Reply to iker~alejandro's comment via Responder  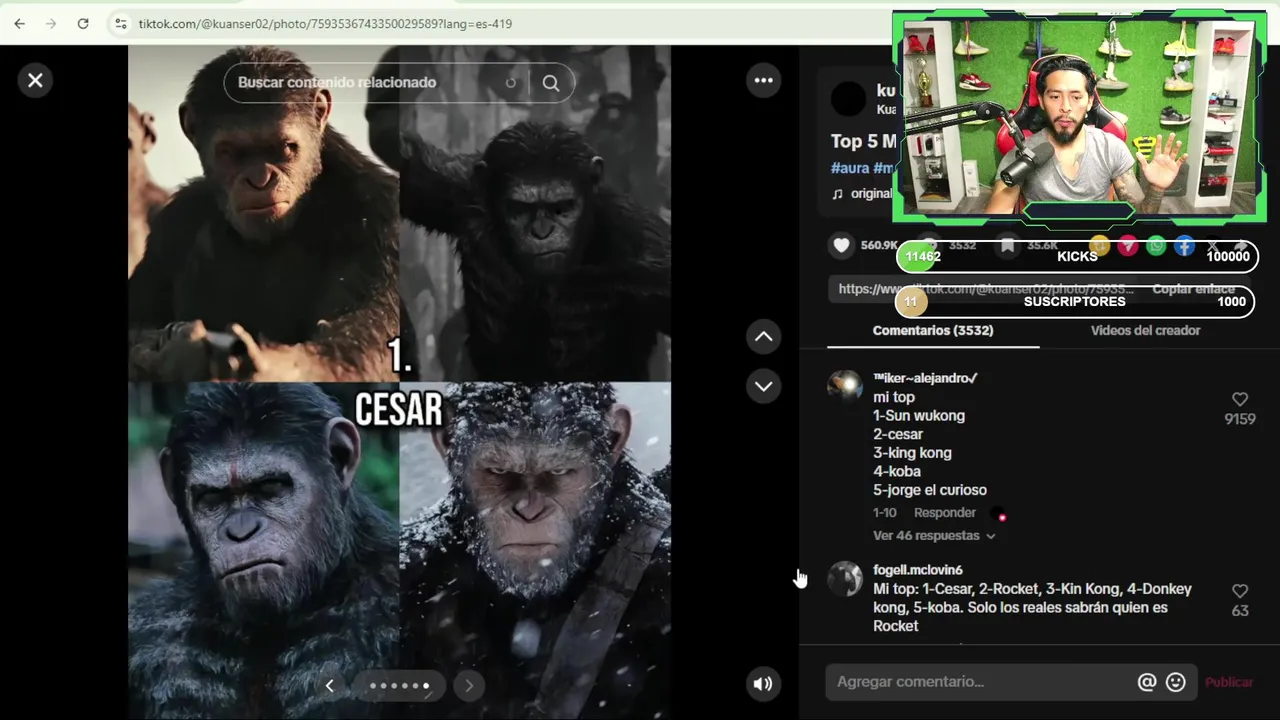pyautogui.click(x=944, y=513)
